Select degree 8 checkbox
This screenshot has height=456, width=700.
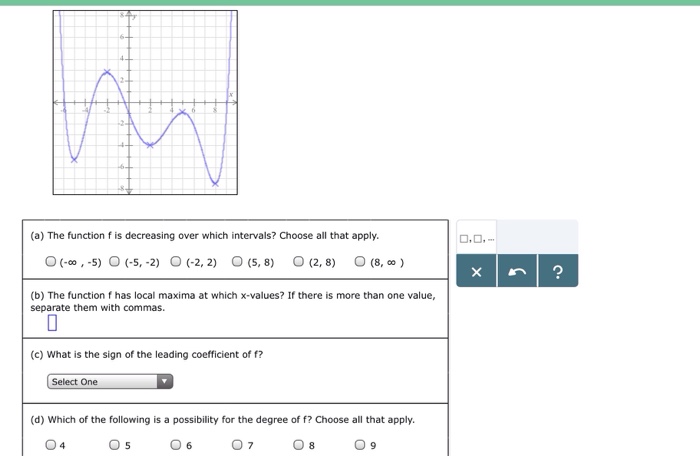tap(299, 444)
